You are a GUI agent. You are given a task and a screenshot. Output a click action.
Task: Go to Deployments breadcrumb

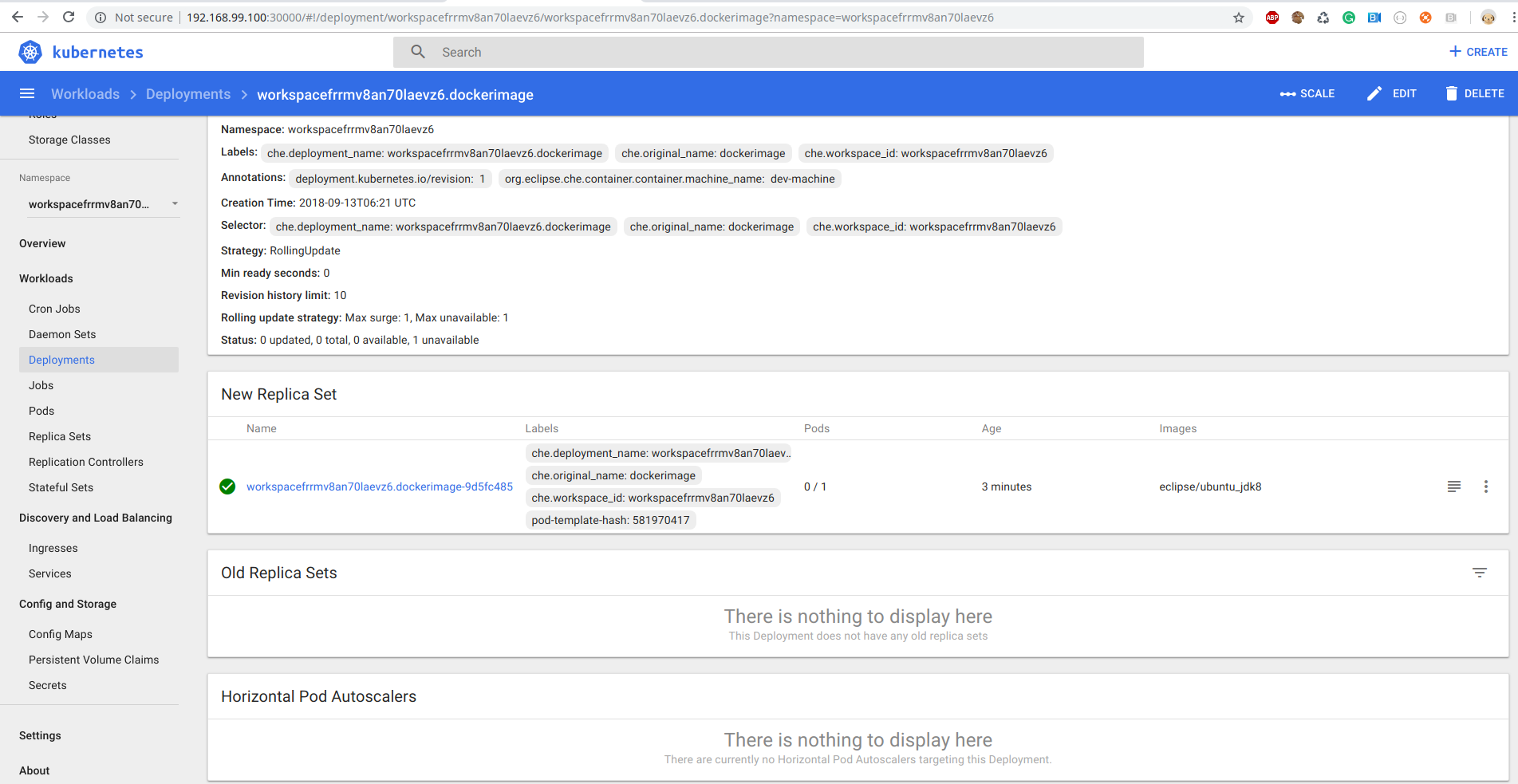coord(188,94)
